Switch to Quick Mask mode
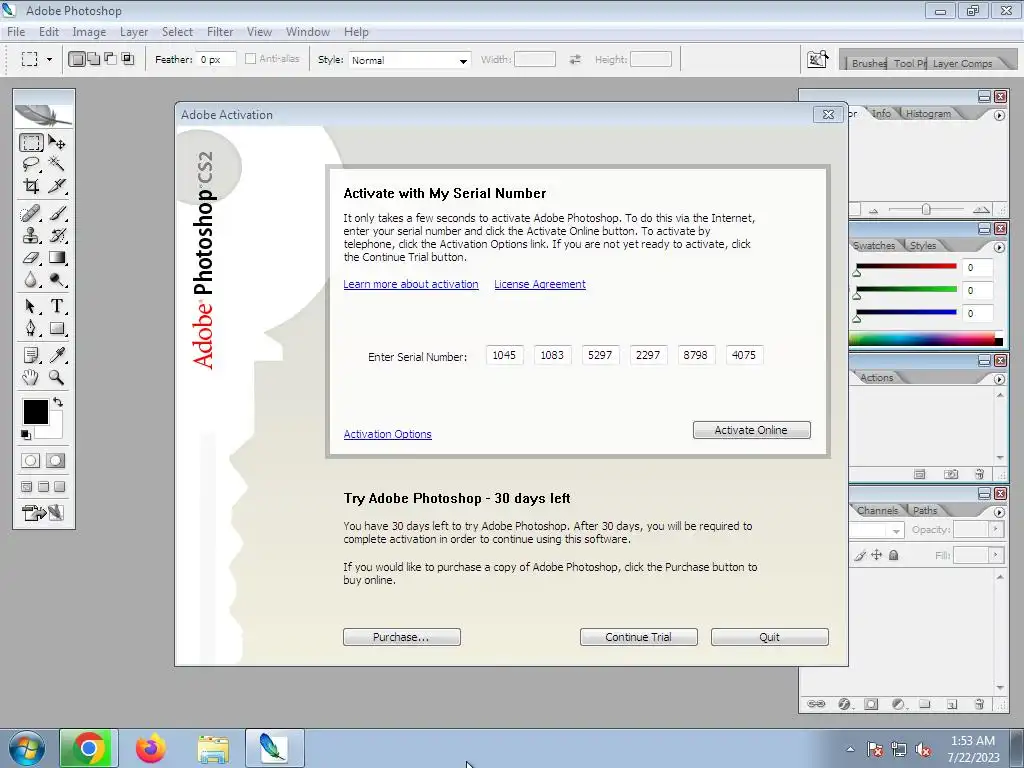 click(x=56, y=460)
